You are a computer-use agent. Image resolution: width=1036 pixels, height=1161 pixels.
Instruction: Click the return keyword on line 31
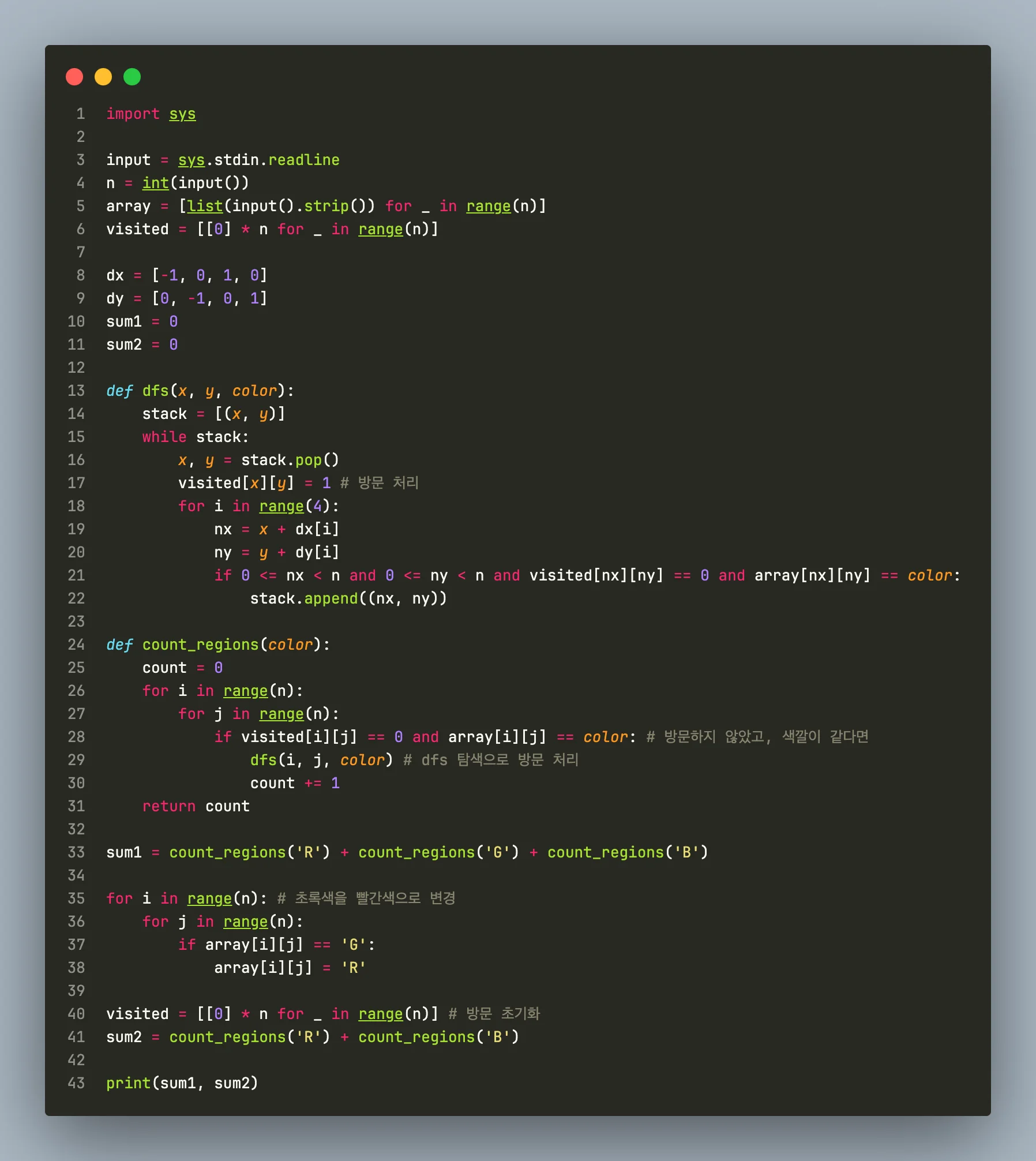click(x=168, y=806)
